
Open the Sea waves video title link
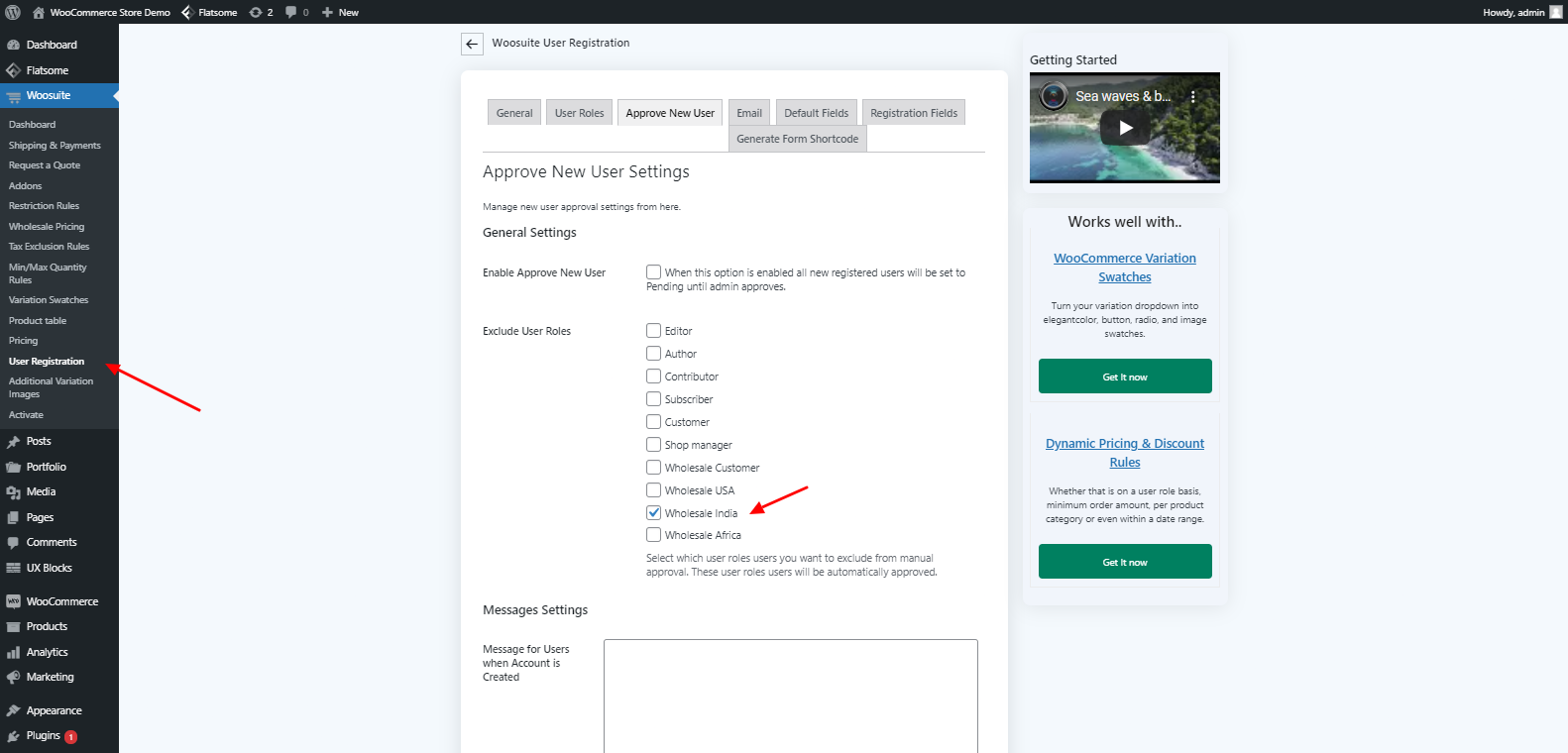(x=1123, y=96)
